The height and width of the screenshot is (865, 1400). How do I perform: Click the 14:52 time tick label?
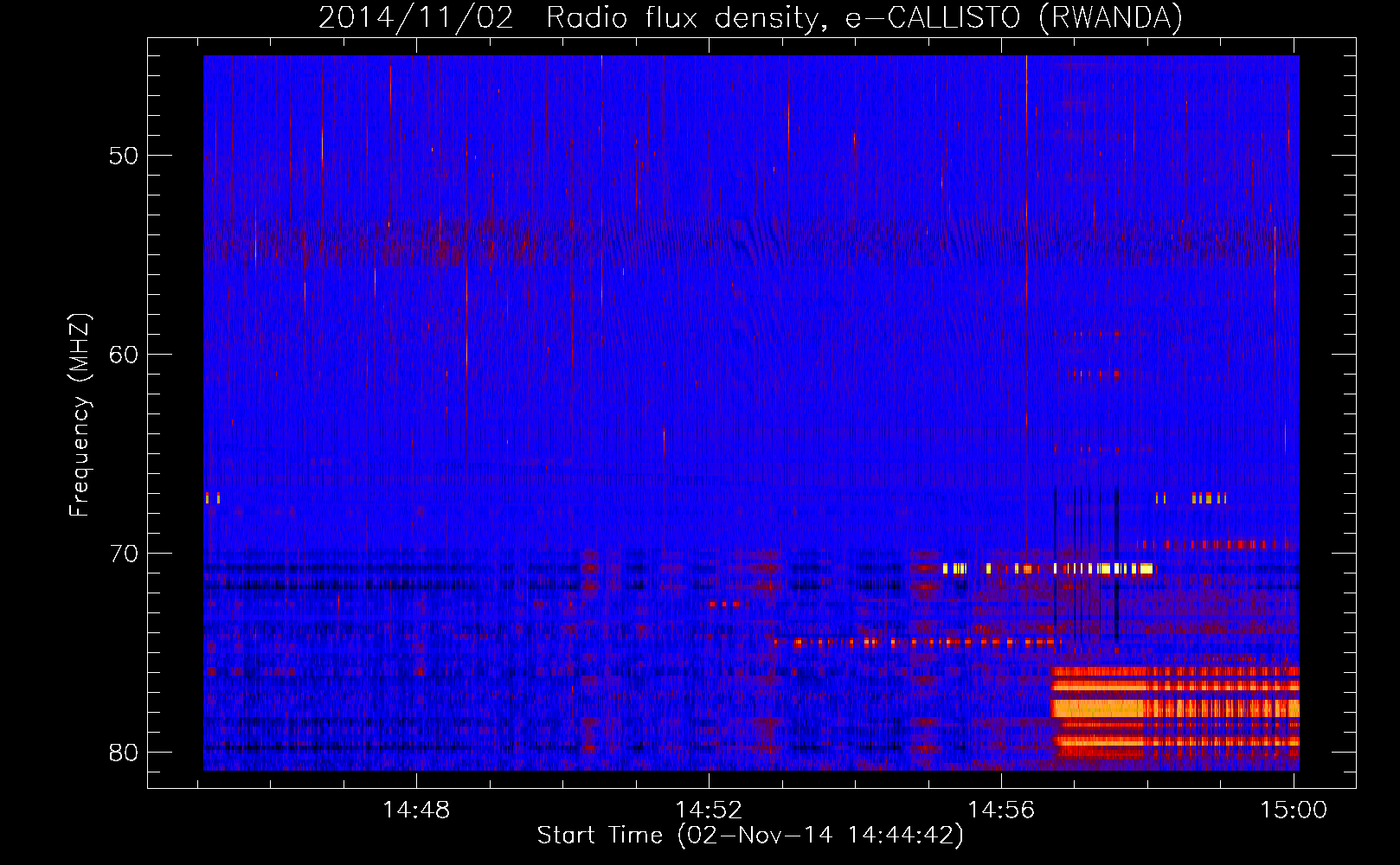tap(709, 811)
